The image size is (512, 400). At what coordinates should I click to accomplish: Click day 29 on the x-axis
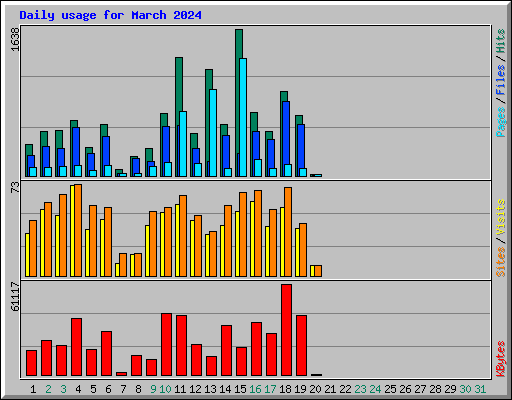pos(450,389)
